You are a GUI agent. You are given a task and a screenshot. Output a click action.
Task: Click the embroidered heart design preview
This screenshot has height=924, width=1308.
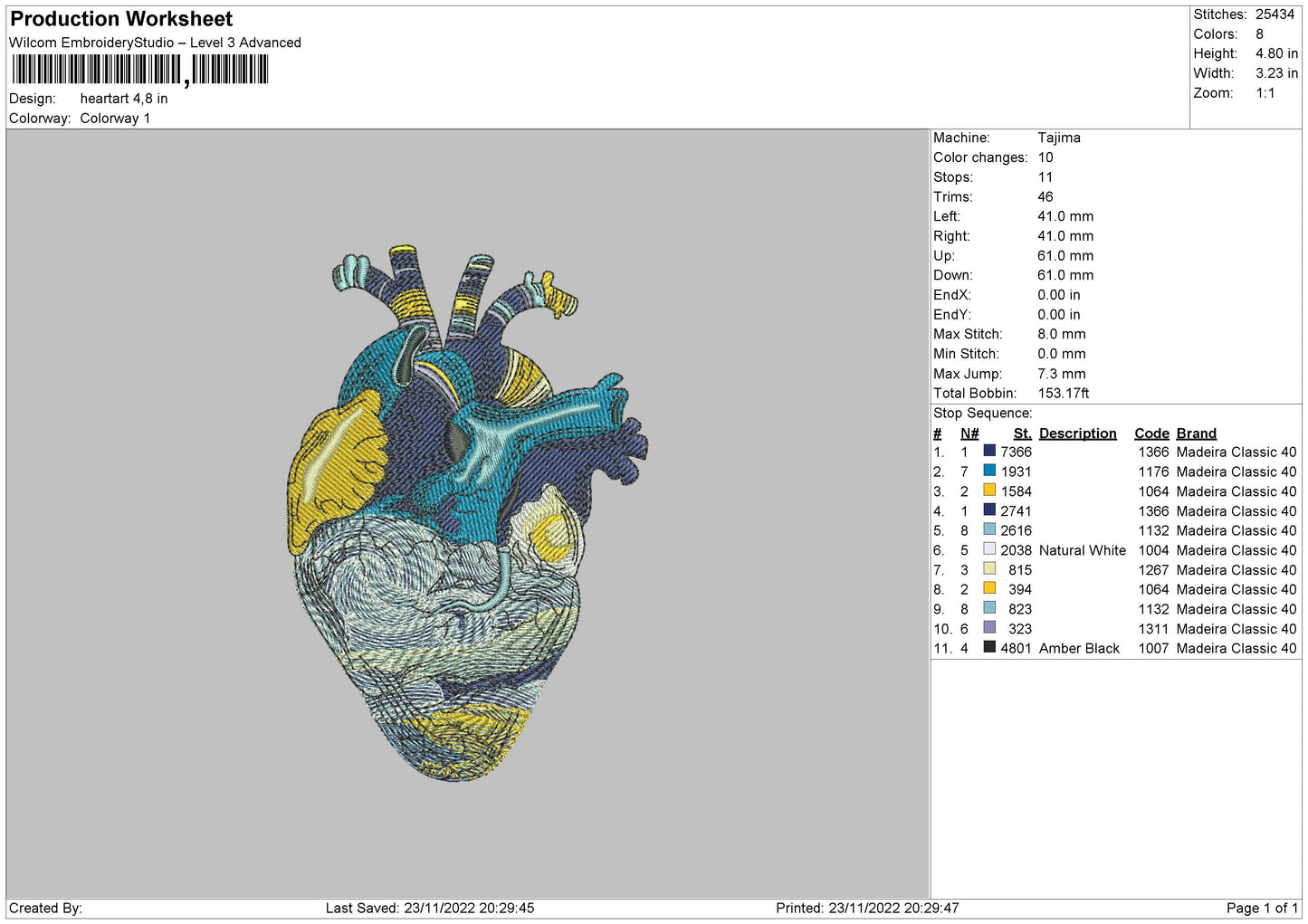(468, 512)
